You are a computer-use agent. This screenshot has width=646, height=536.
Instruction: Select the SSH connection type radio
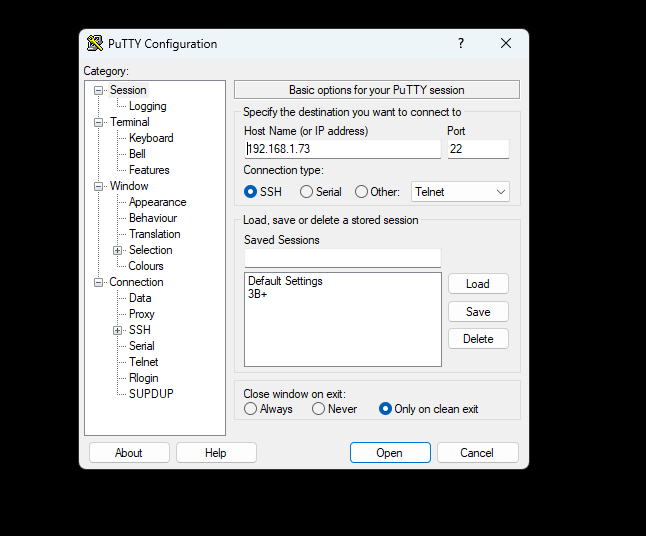pyautogui.click(x=250, y=192)
